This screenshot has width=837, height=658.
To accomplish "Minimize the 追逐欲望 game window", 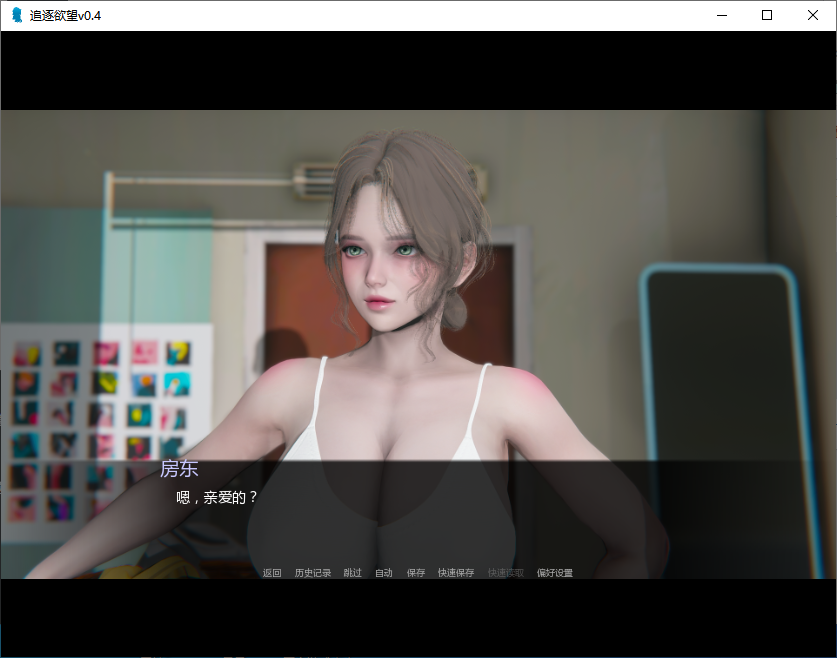I will [722, 15].
